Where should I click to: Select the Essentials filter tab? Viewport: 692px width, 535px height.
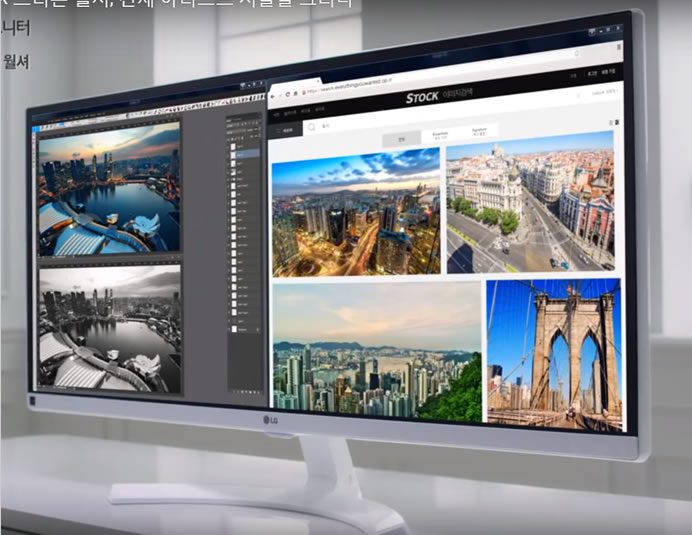pos(440,135)
